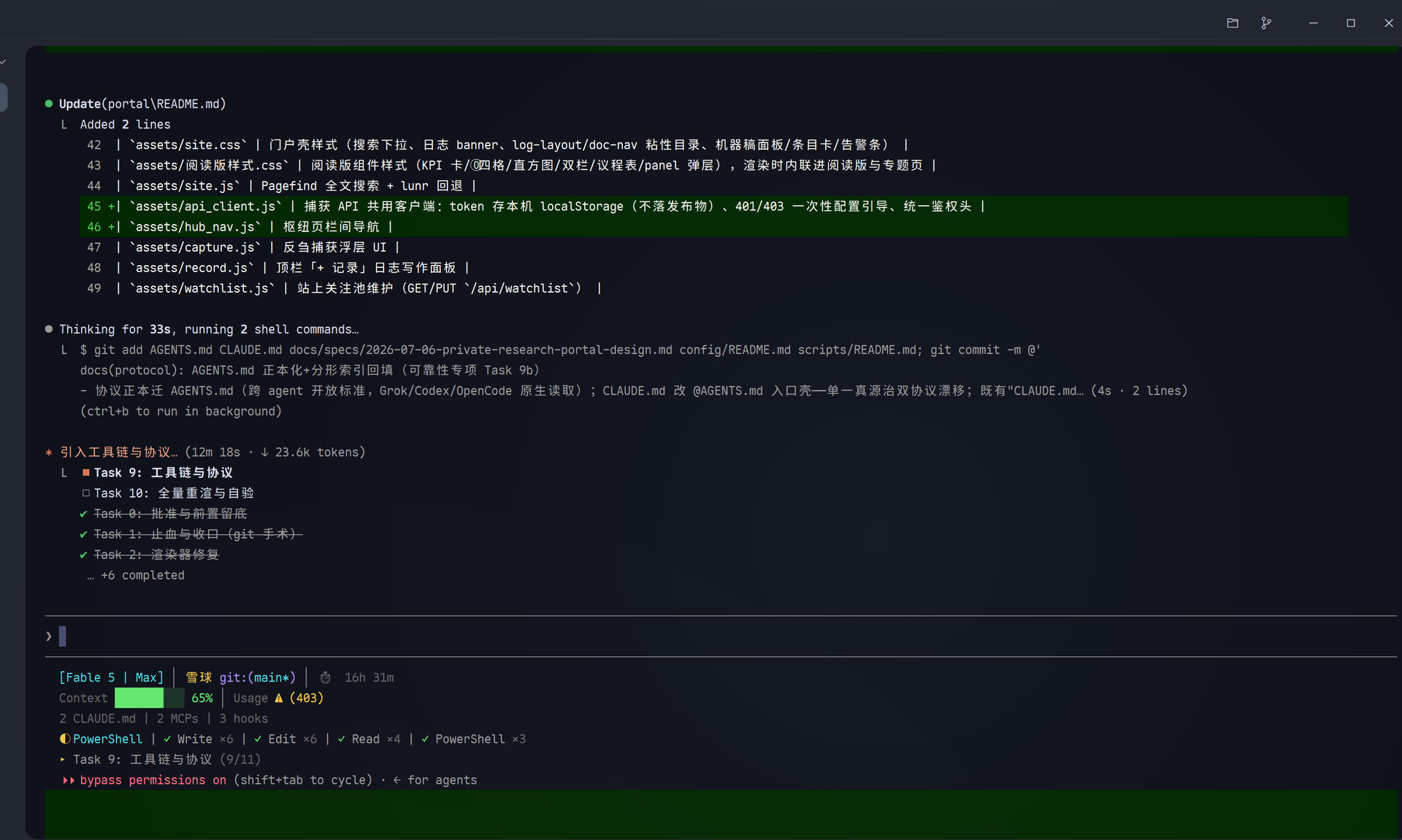
Task: Click the checkmark of Task 0
Action: click(x=84, y=514)
